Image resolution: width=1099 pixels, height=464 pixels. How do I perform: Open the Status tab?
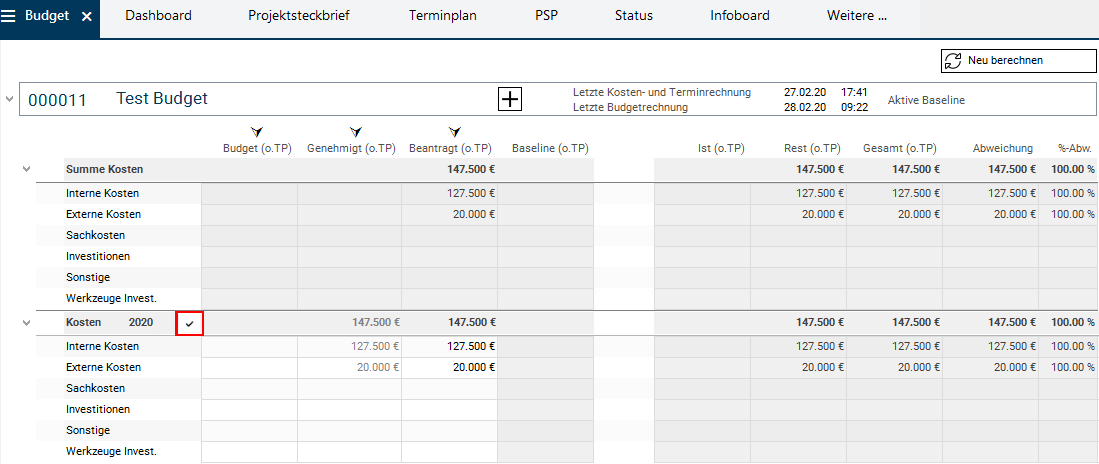pyautogui.click(x=633, y=16)
